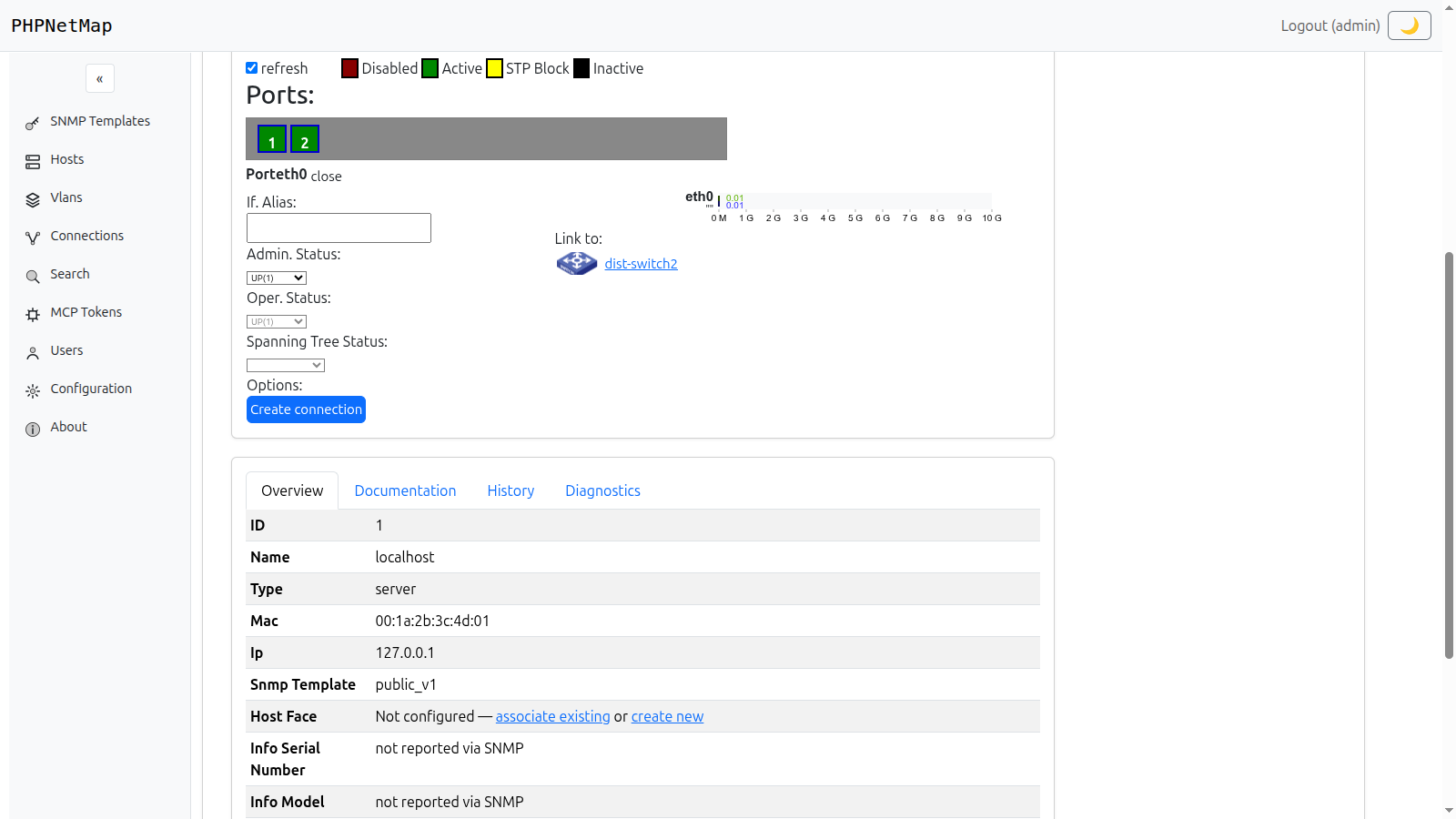The height and width of the screenshot is (819, 1456).
Task: Open the dist-switch2 link
Action: tap(641, 264)
